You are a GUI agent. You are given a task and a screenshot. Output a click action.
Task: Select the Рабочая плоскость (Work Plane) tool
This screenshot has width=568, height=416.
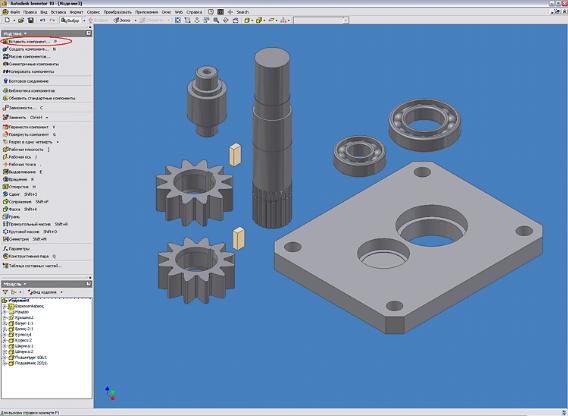coord(26,149)
